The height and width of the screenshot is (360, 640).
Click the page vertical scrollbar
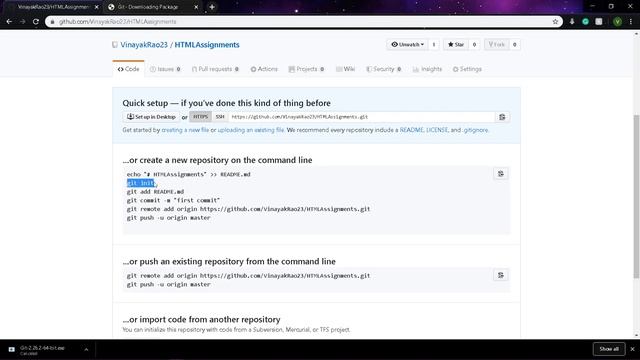tap(636, 197)
